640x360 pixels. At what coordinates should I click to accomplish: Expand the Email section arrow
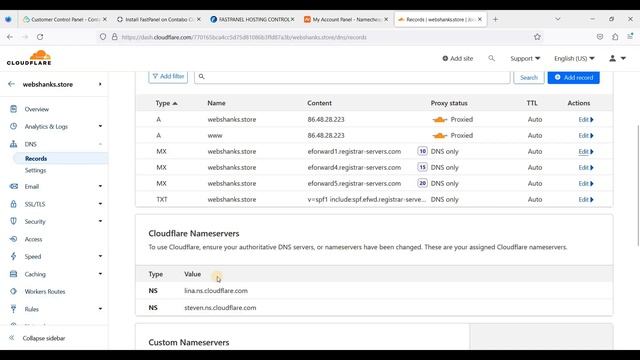(x=100, y=186)
